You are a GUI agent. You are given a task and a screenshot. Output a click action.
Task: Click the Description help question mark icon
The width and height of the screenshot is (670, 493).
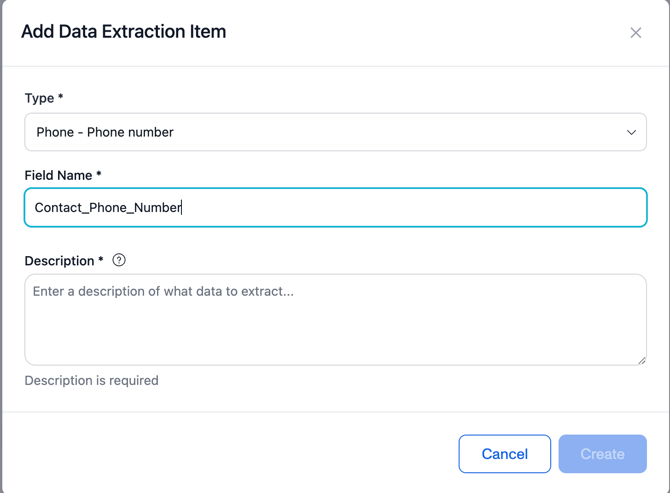tap(119, 260)
